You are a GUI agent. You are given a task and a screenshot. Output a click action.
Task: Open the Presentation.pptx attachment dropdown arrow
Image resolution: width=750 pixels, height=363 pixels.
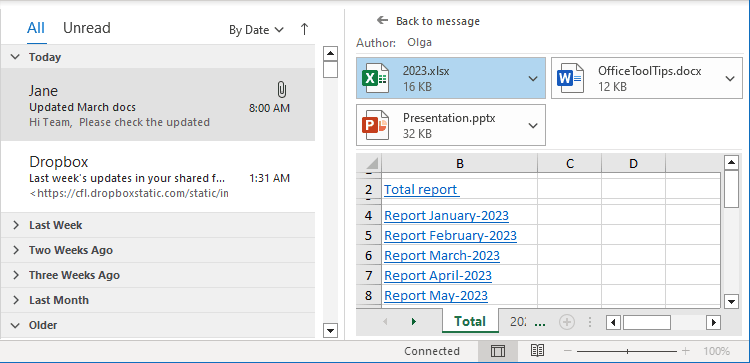pos(533,126)
